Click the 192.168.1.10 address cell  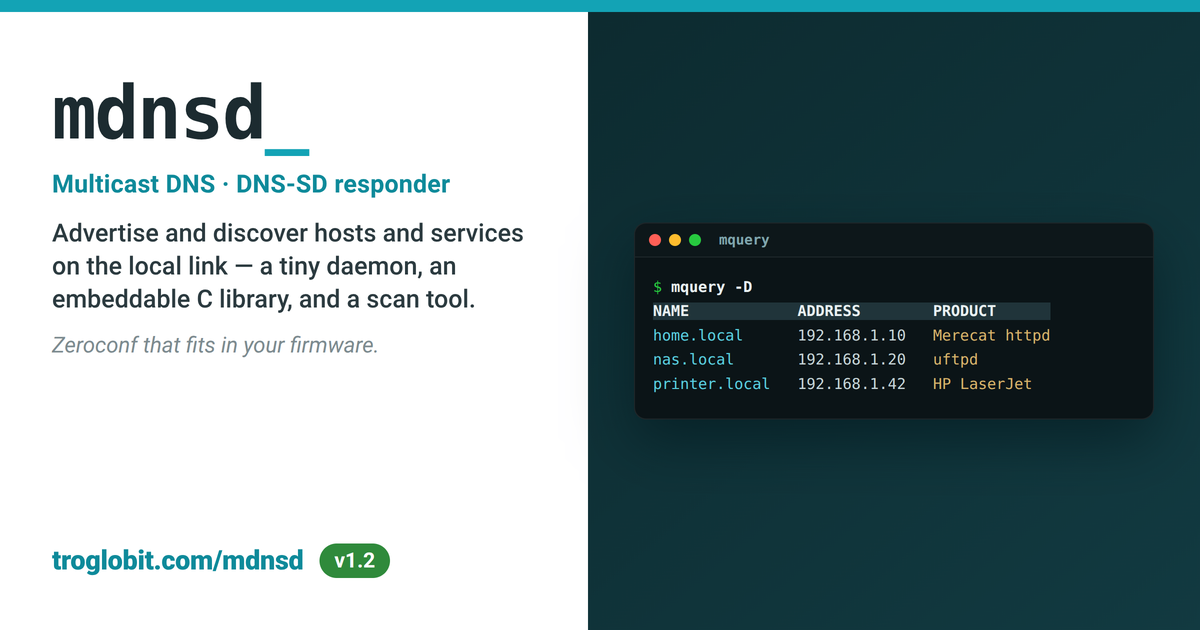(x=851, y=335)
